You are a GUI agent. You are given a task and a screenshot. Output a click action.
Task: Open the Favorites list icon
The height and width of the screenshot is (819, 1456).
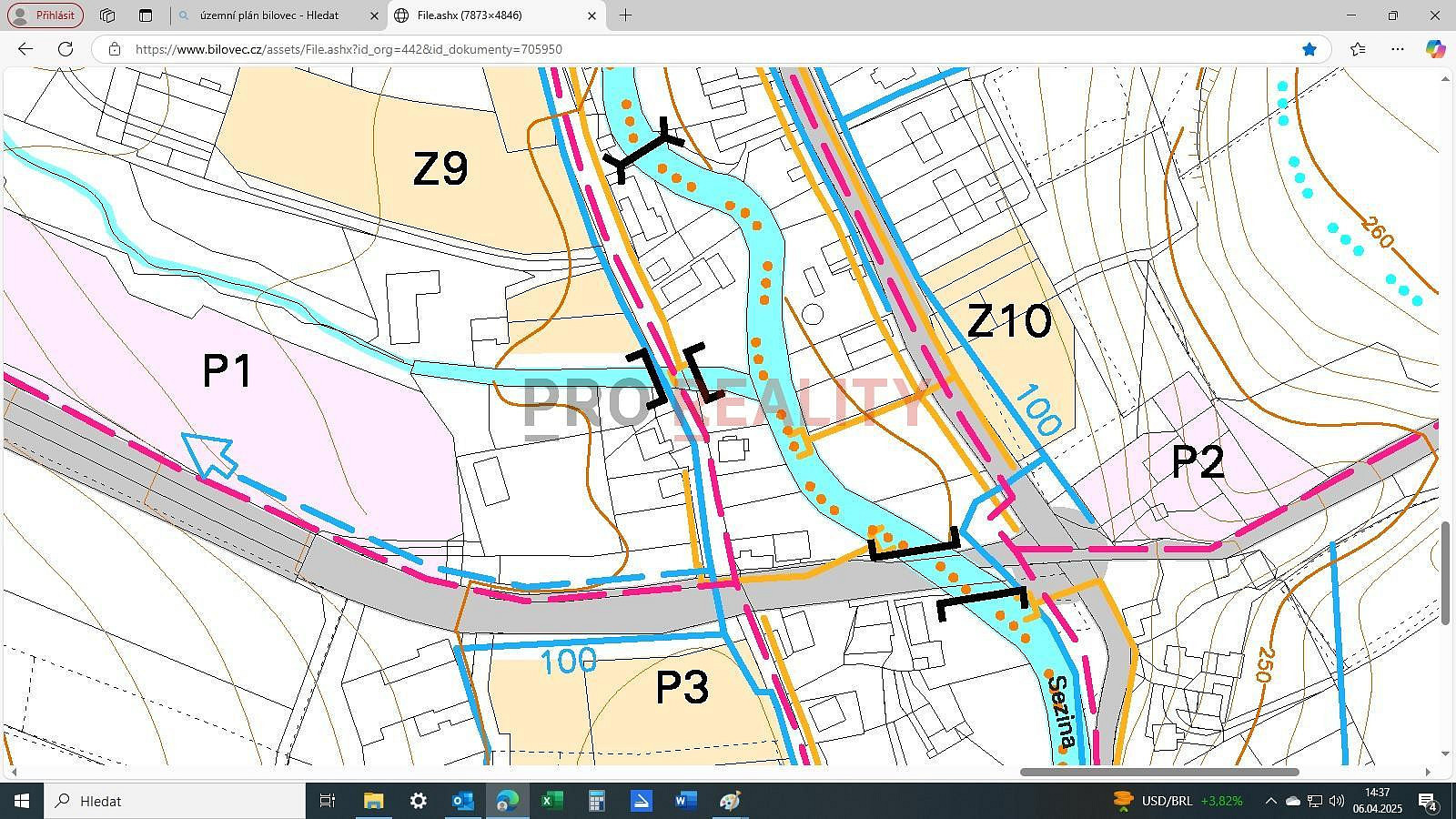1358,49
